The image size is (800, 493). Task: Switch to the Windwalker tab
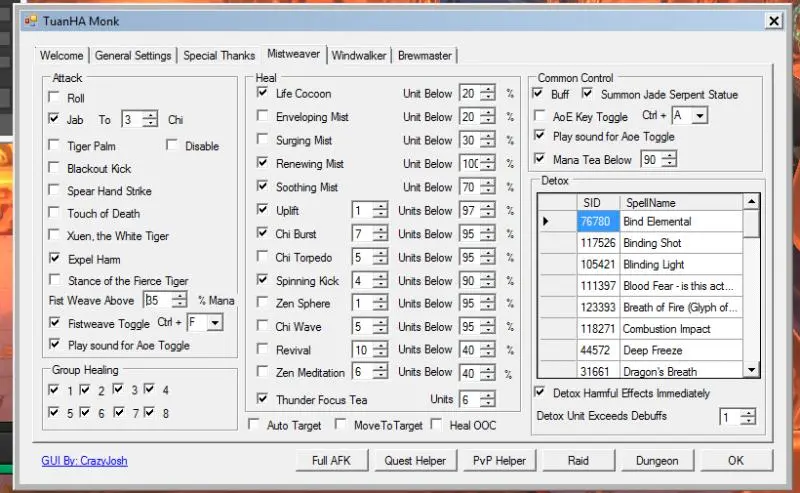pos(358,56)
